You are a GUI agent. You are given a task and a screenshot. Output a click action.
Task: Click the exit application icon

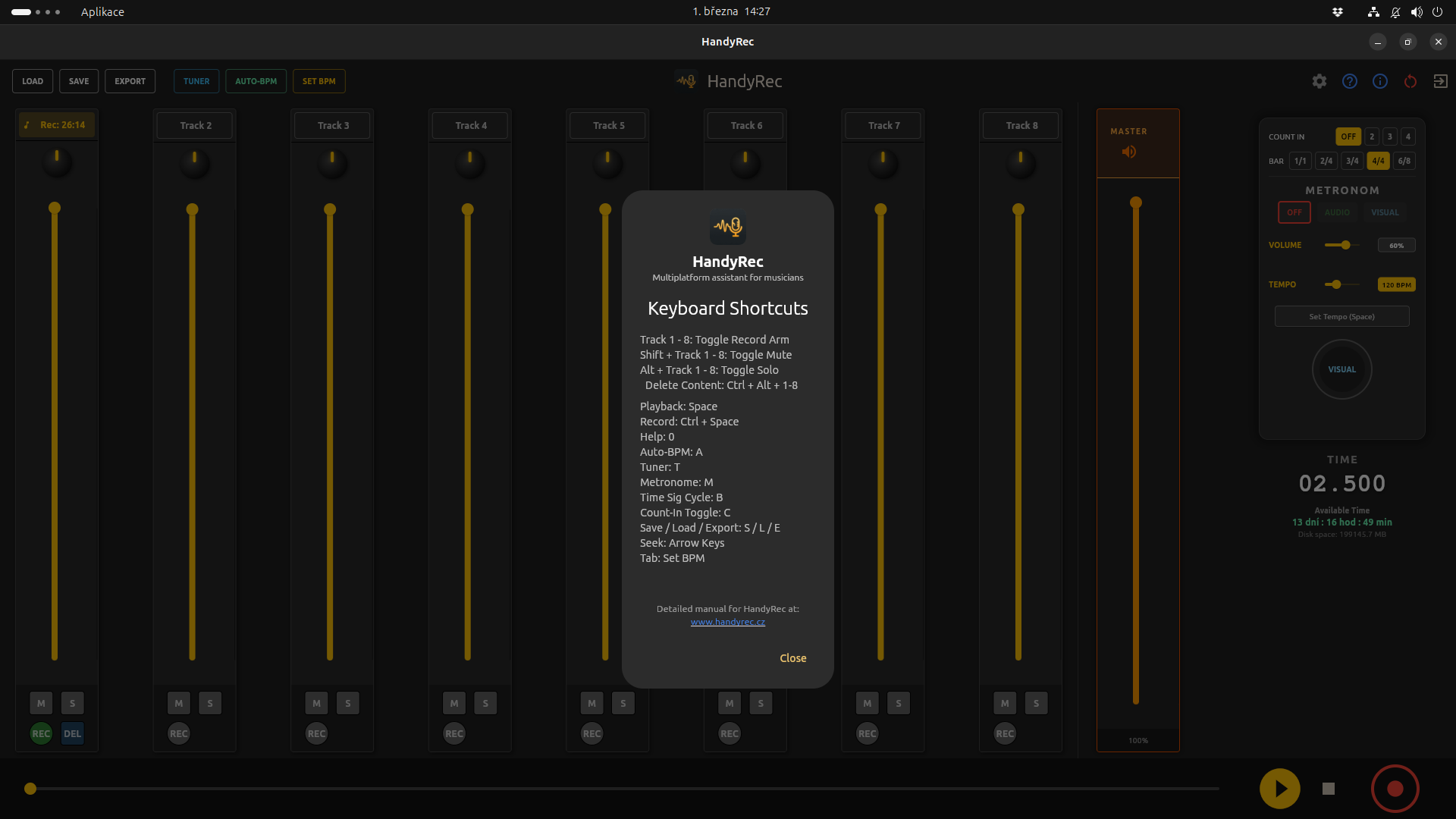pyautogui.click(x=1441, y=81)
